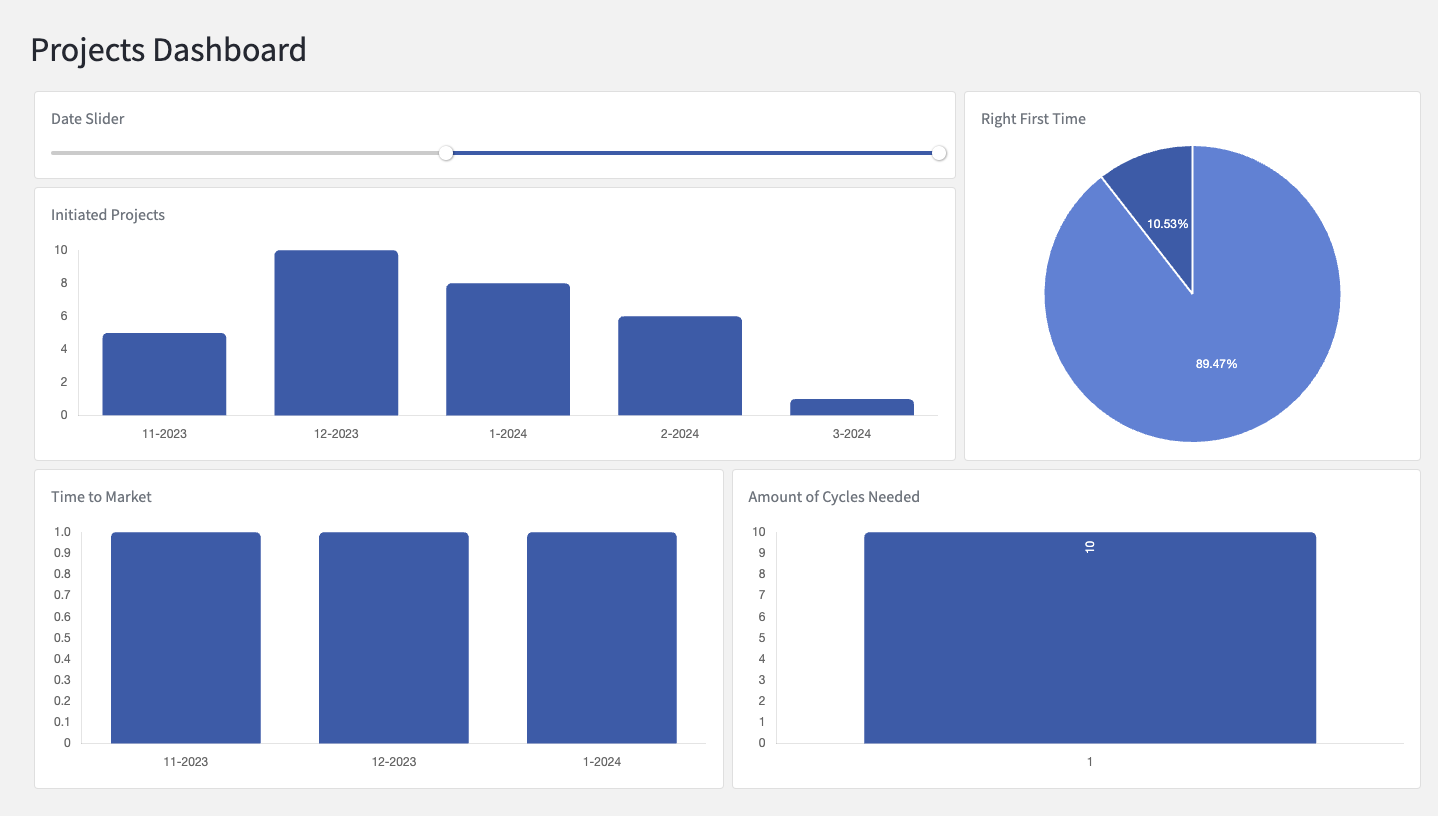Select the 2-2024 bar in Initiated Projects
Image resolution: width=1438 pixels, height=816 pixels.
(680, 366)
